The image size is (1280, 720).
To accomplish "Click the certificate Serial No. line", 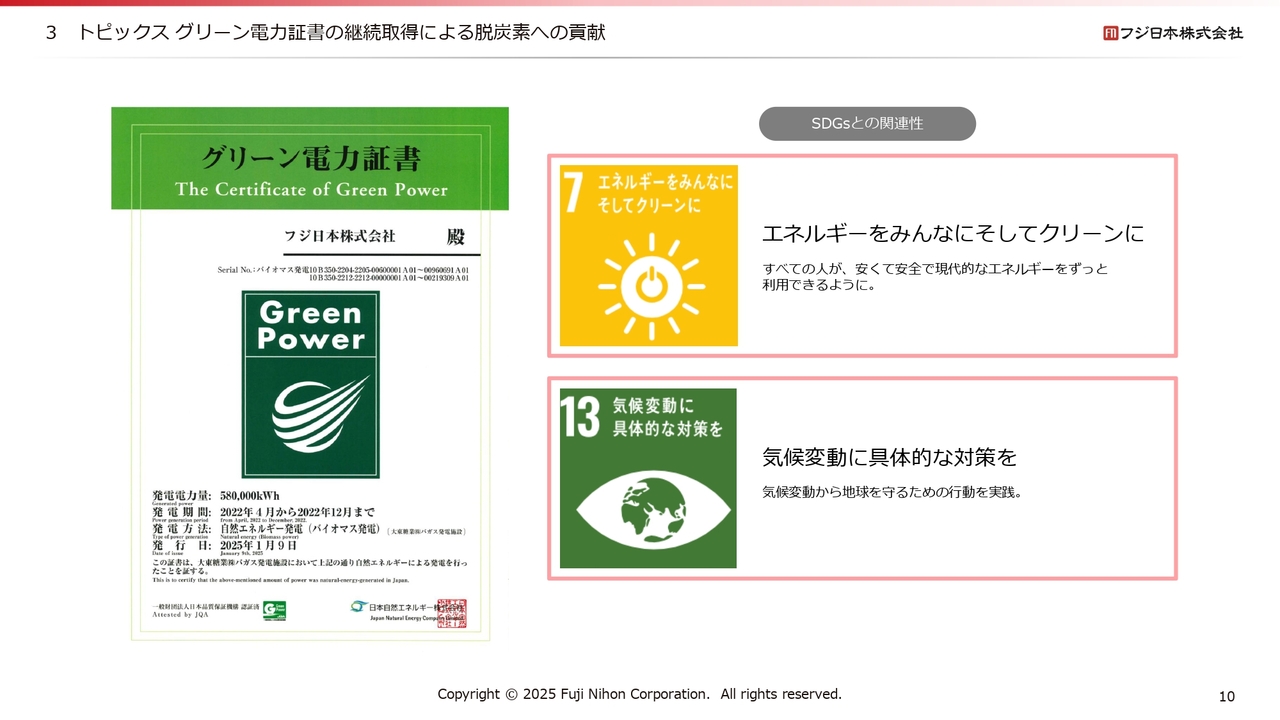I will [343, 273].
